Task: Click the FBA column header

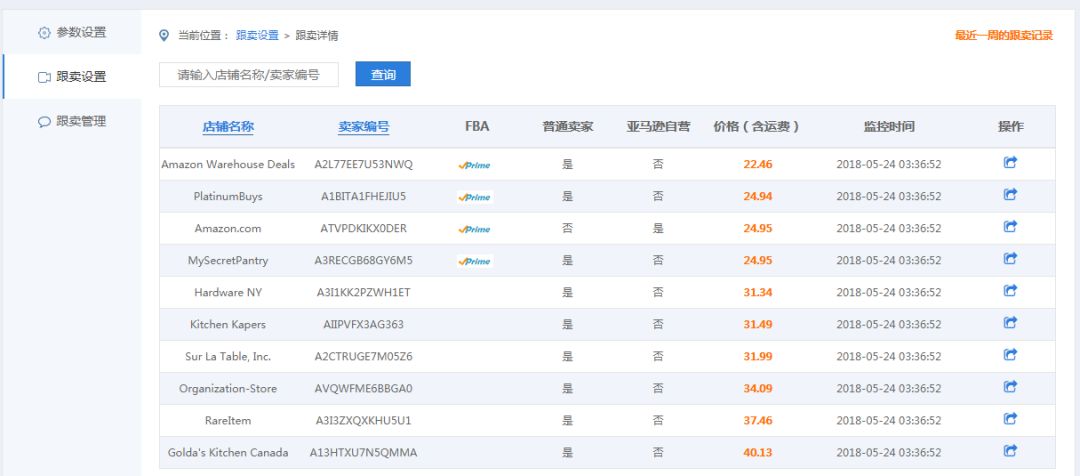Action: click(x=477, y=127)
